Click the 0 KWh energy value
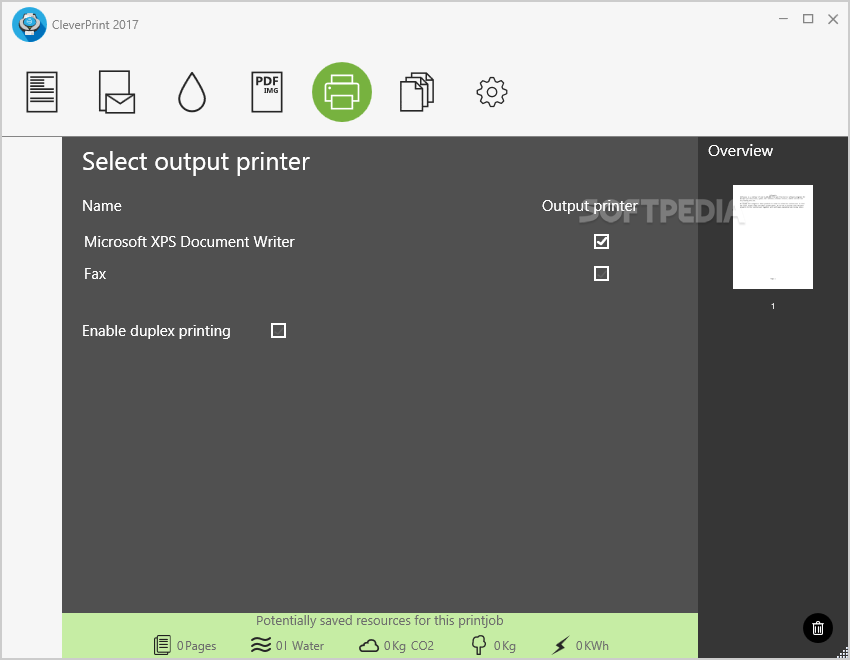The height and width of the screenshot is (660, 850). (592, 646)
